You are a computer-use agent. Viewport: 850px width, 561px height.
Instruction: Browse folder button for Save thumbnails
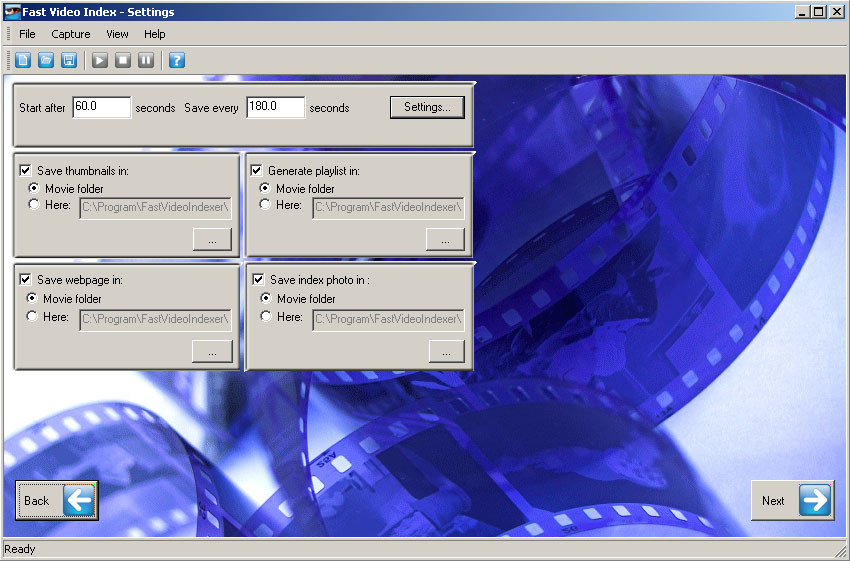212,240
